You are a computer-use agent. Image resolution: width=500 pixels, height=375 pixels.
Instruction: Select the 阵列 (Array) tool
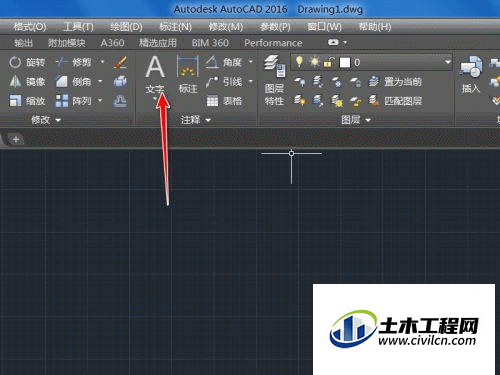tap(74, 101)
